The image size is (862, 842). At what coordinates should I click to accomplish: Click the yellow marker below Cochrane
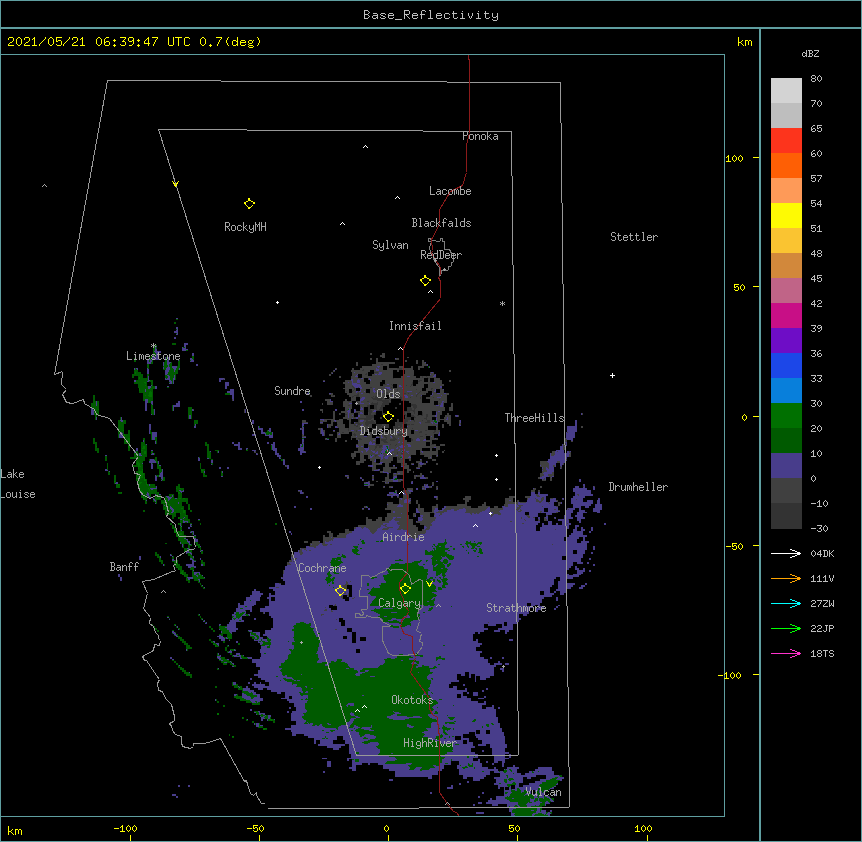tap(340, 591)
